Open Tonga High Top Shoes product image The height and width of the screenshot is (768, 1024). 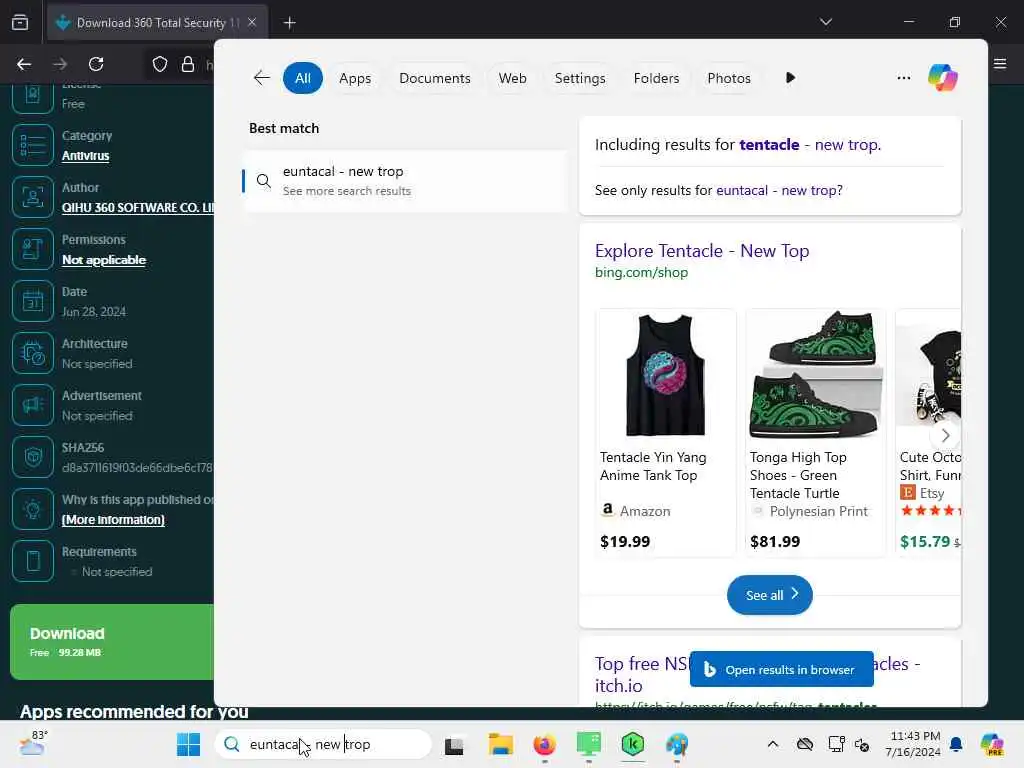pyautogui.click(x=815, y=374)
